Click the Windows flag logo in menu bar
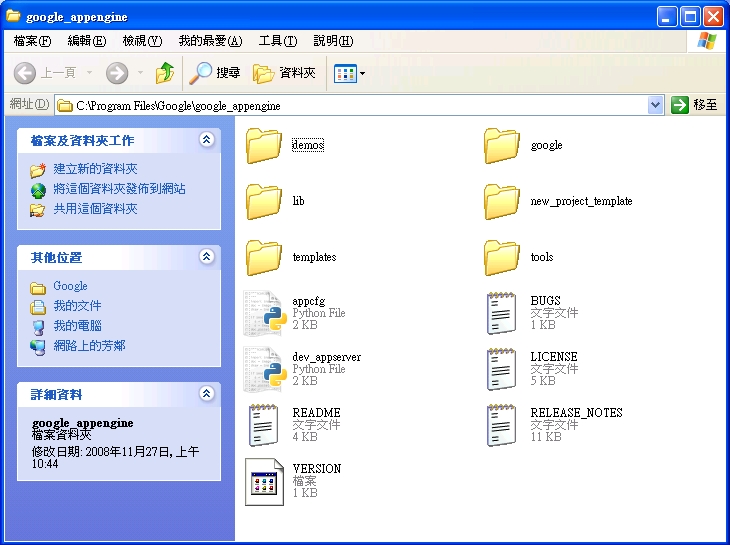This screenshot has height=545, width=730. click(x=707, y=41)
